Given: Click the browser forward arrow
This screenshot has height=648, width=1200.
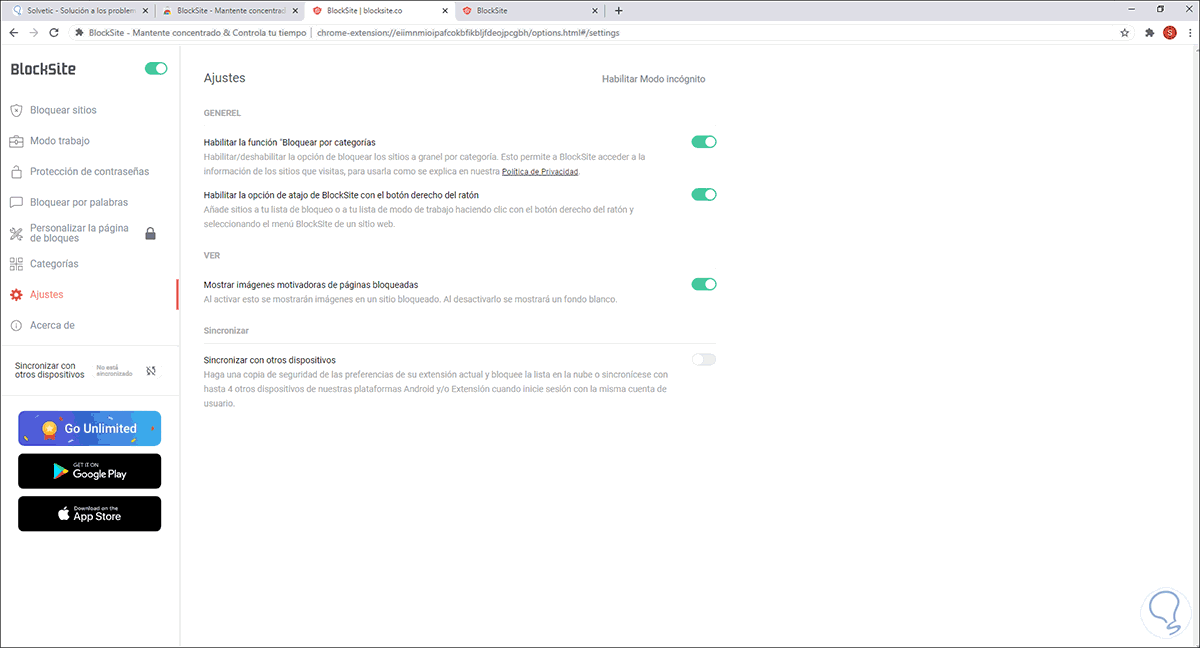Looking at the screenshot, I should coord(34,32).
